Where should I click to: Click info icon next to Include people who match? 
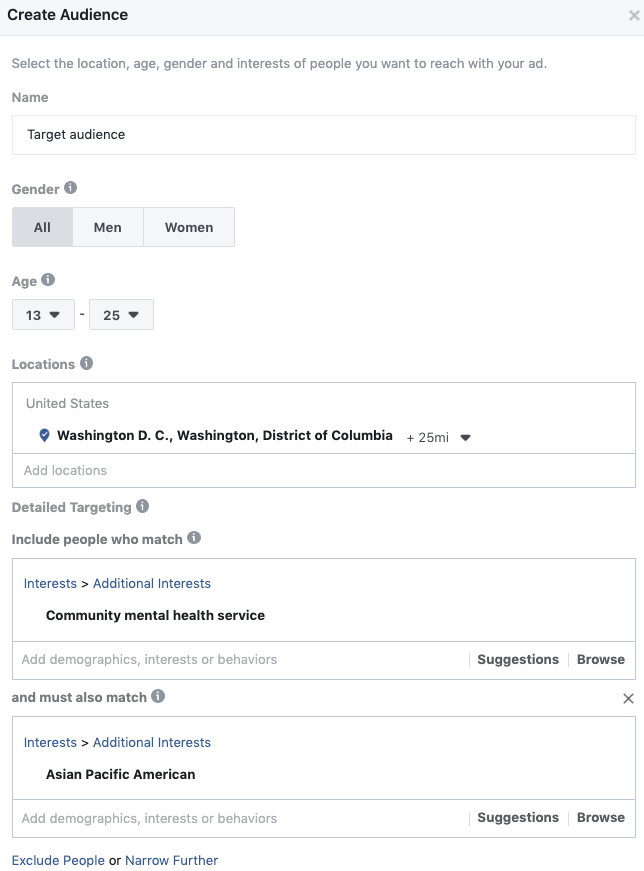click(x=194, y=538)
